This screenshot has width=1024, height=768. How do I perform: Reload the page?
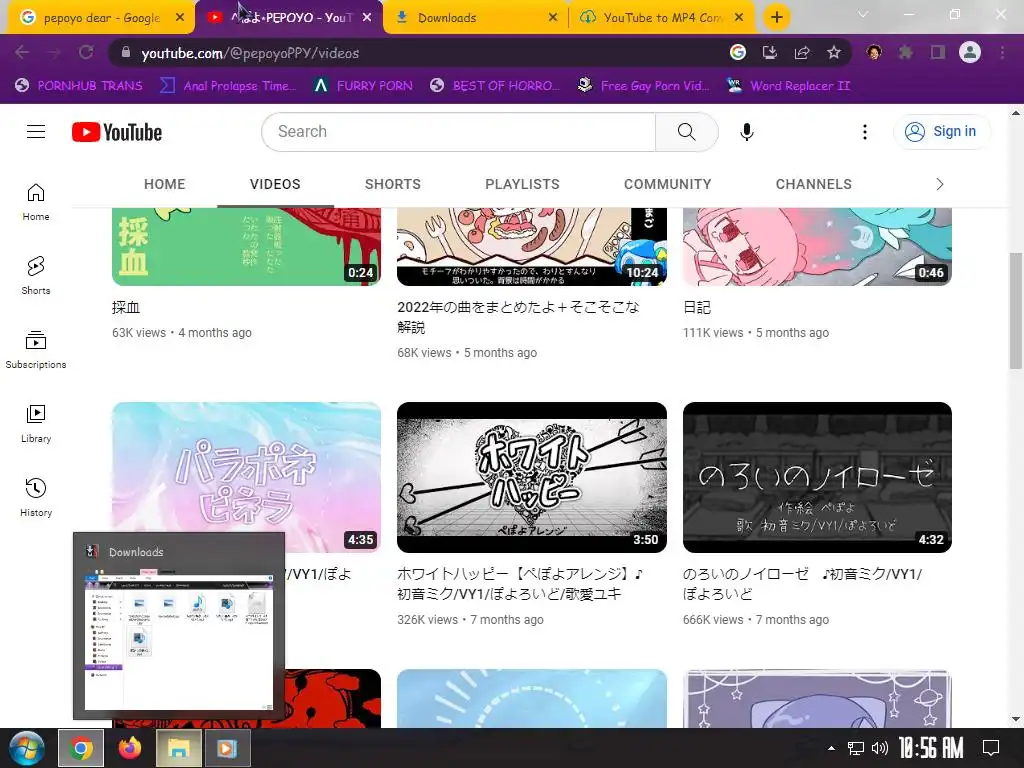coord(86,52)
